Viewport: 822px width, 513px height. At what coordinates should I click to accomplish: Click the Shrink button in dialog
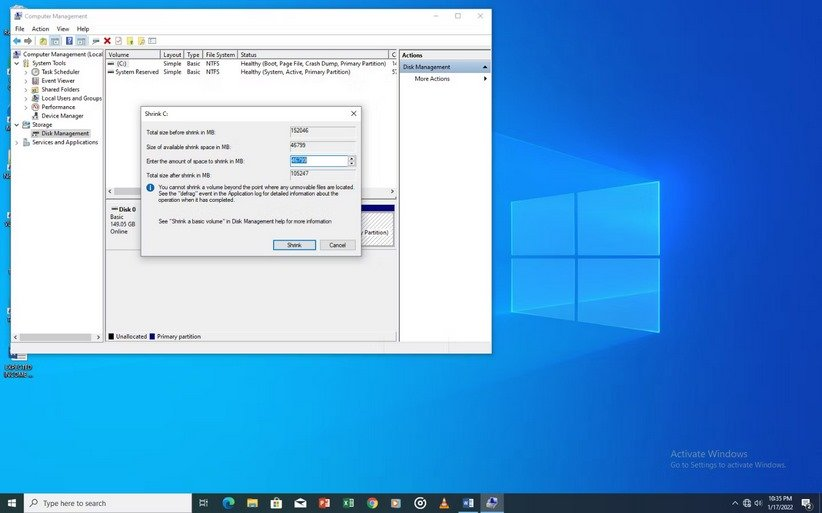294,245
